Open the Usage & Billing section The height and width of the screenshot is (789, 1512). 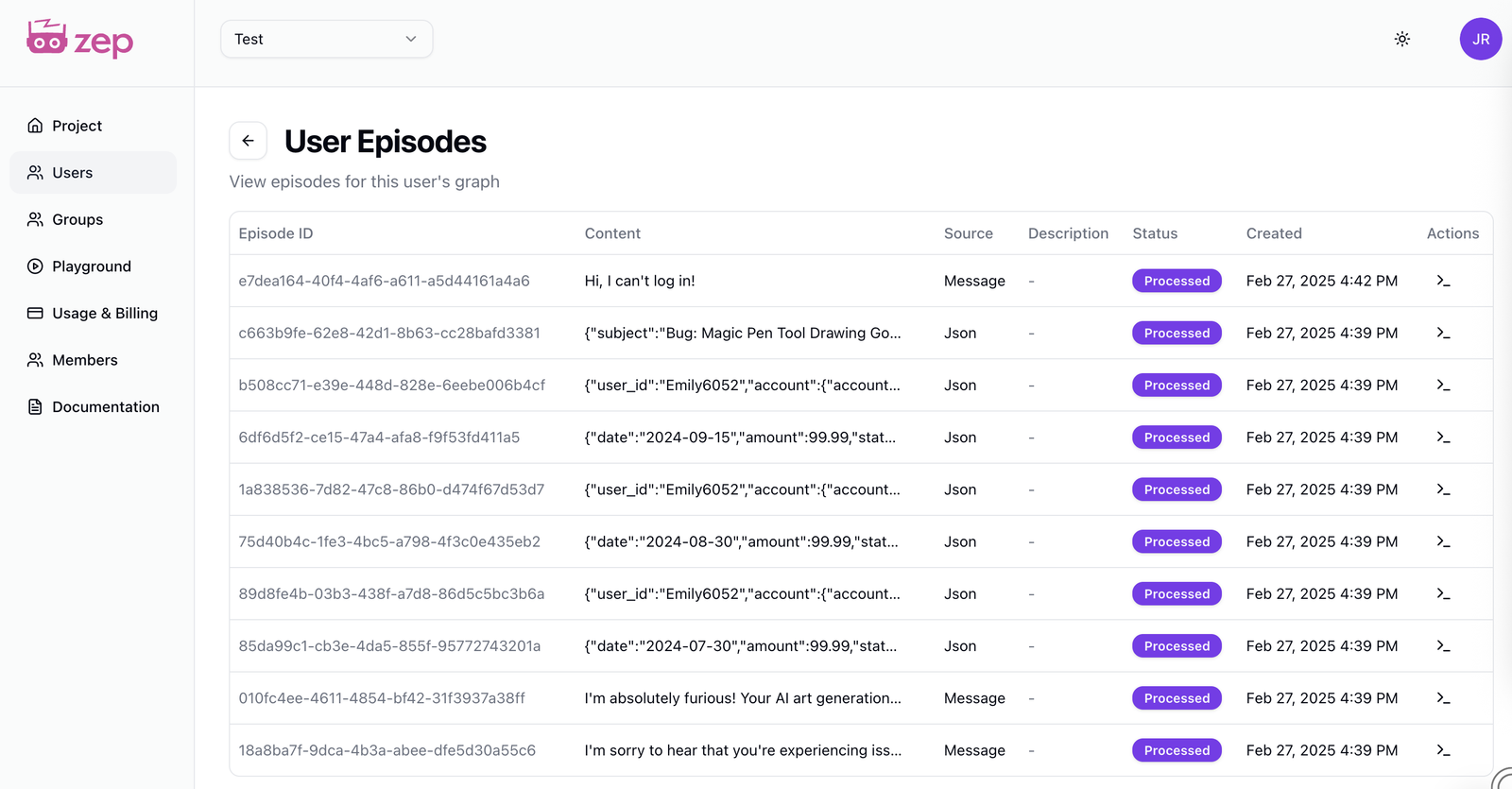[x=104, y=313]
